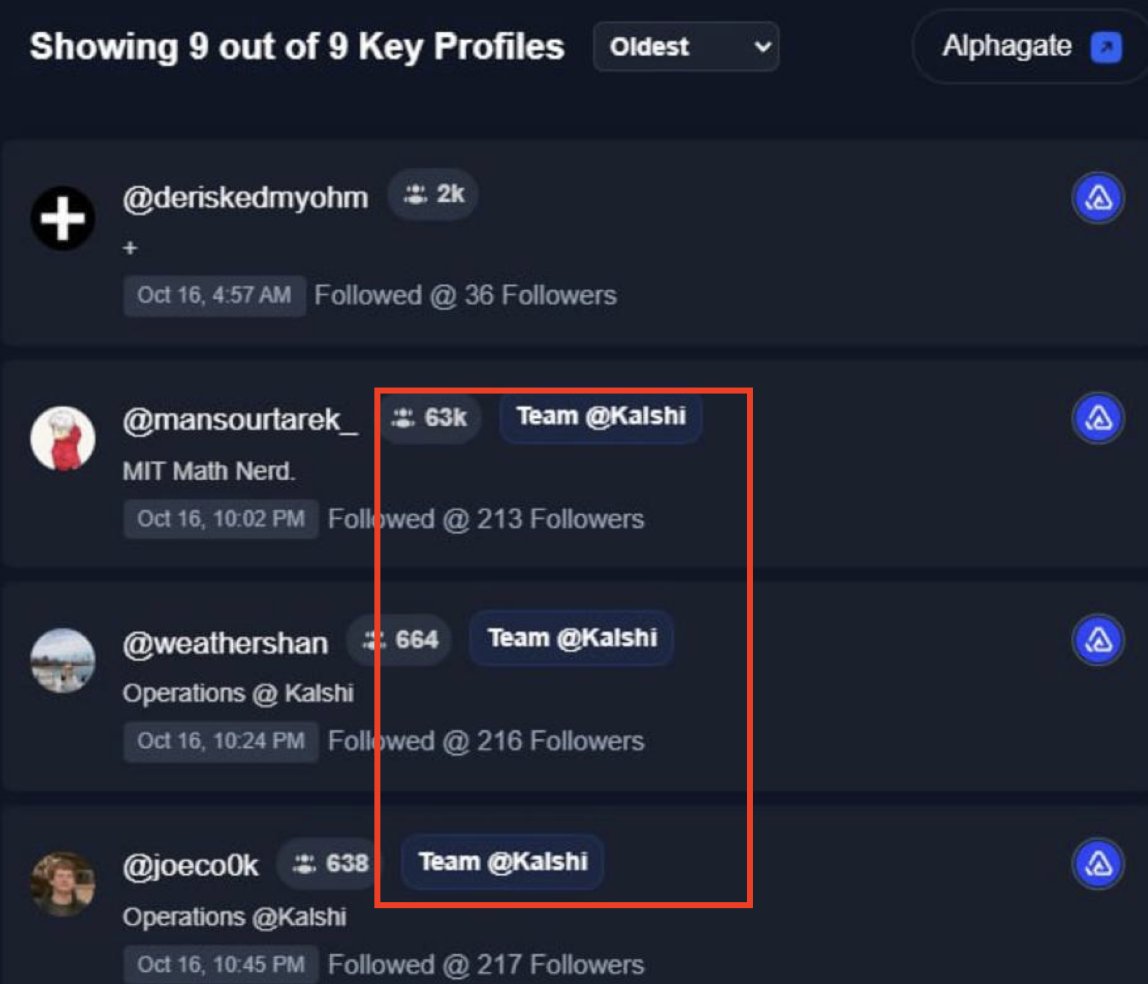Click the blue icon beside @joeco0k
Image resolution: width=1148 pixels, height=984 pixels.
(1098, 863)
